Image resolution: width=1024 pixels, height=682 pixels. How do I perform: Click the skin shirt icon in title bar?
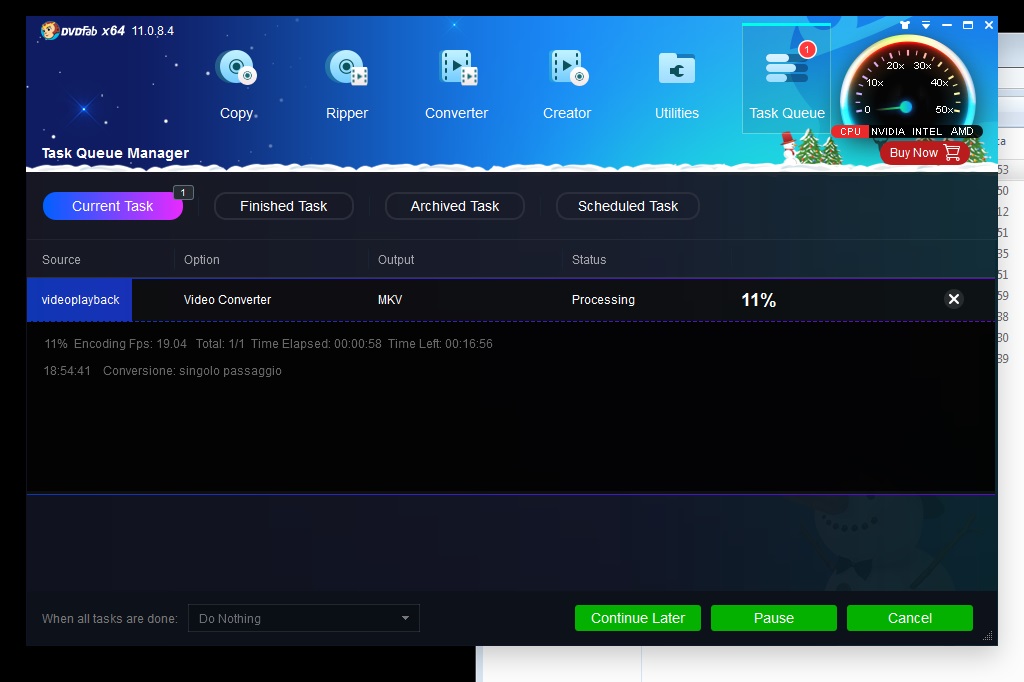[x=904, y=25]
